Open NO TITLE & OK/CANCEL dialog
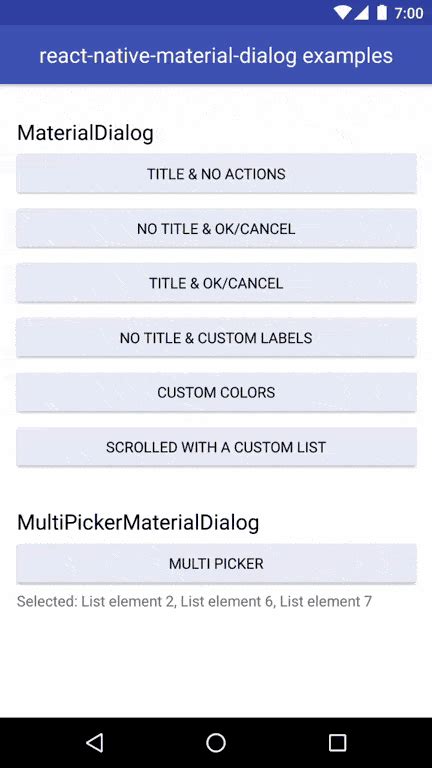 pyautogui.click(x=216, y=228)
